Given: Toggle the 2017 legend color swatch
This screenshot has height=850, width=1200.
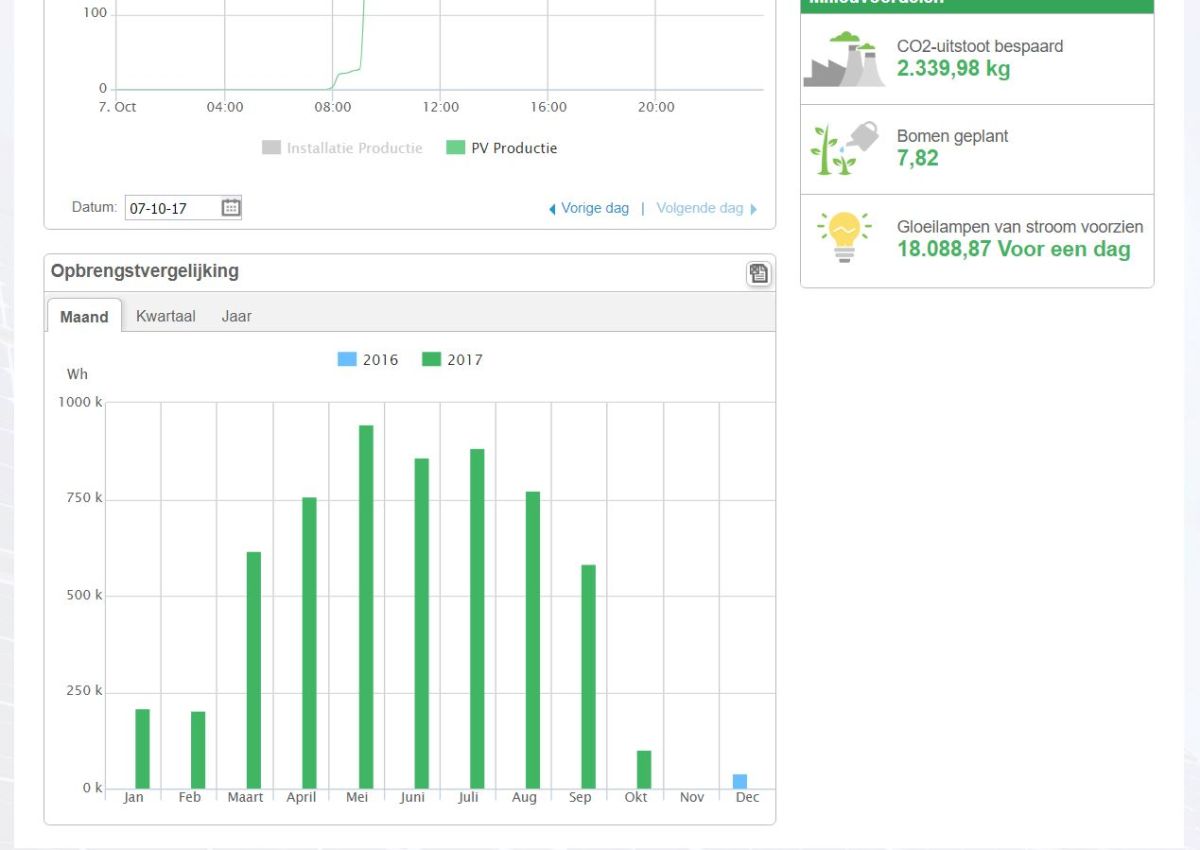Looking at the screenshot, I should (432, 360).
